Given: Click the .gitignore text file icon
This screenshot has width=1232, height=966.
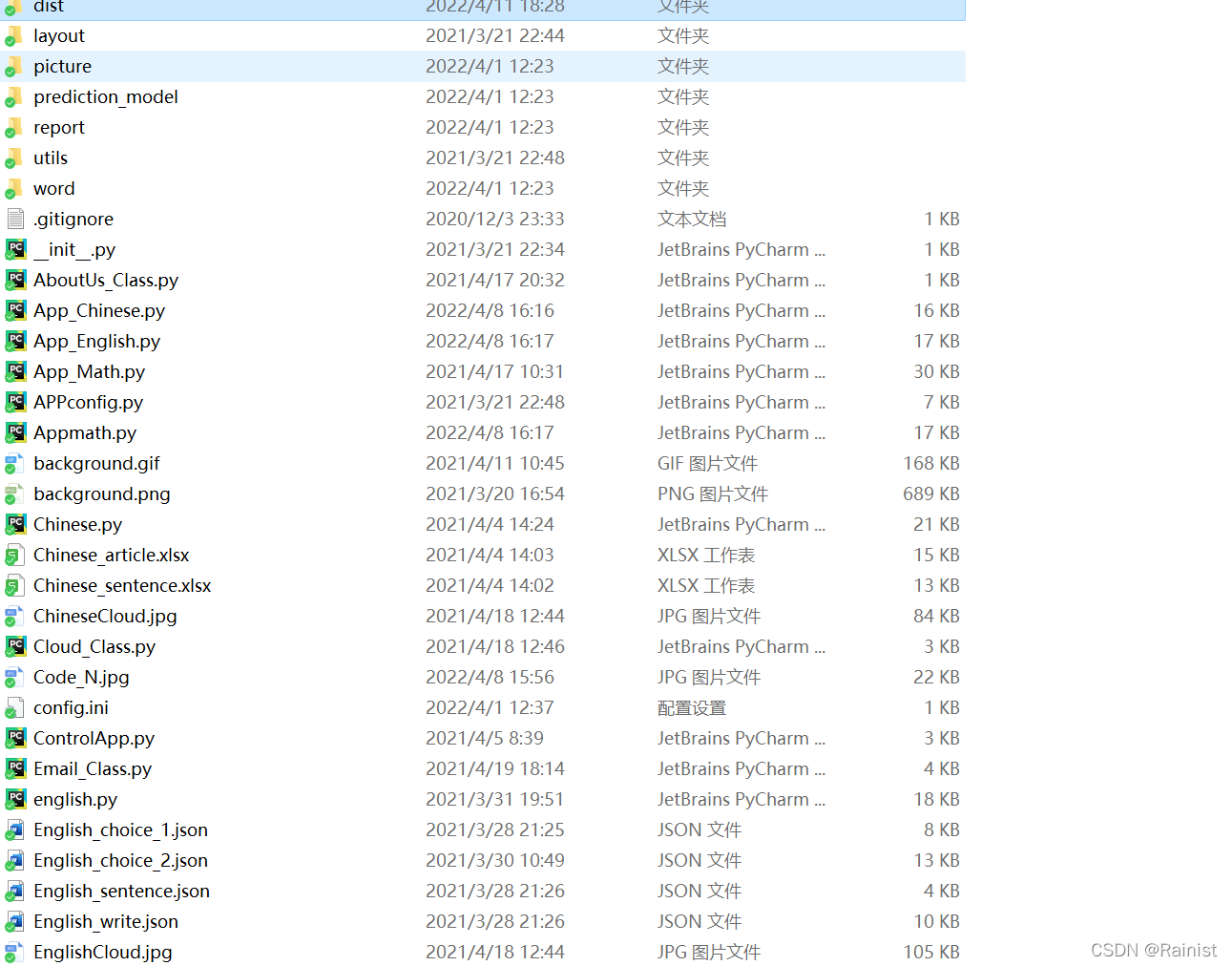Looking at the screenshot, I should click(x=14, y=220).
